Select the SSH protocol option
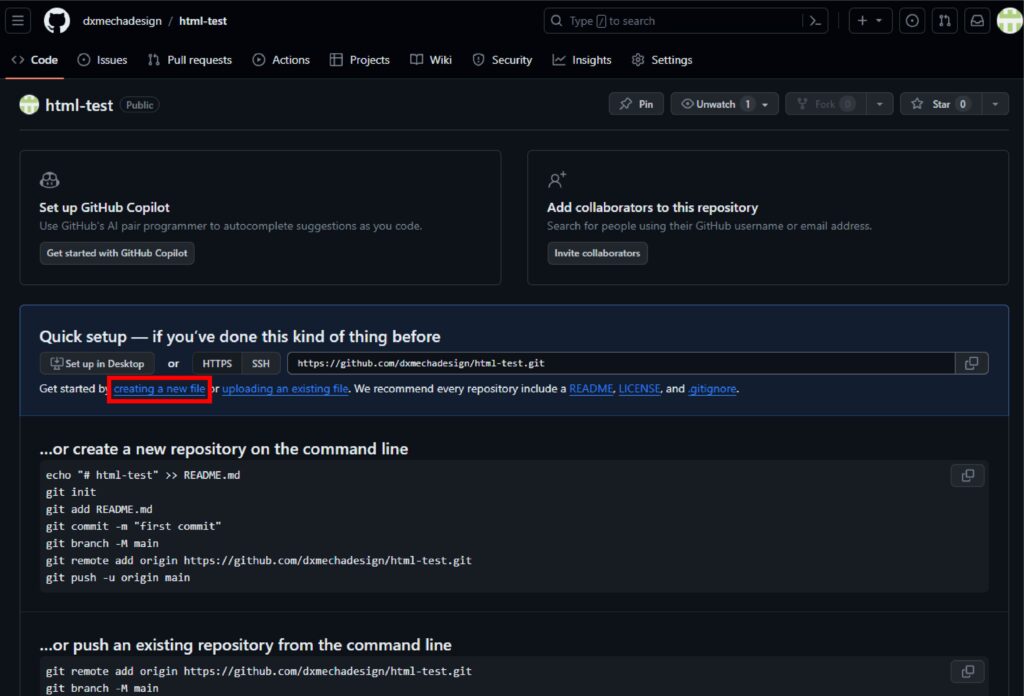Image resolution: width=1024 pixels, height=696 pixels. pos(261,364)
